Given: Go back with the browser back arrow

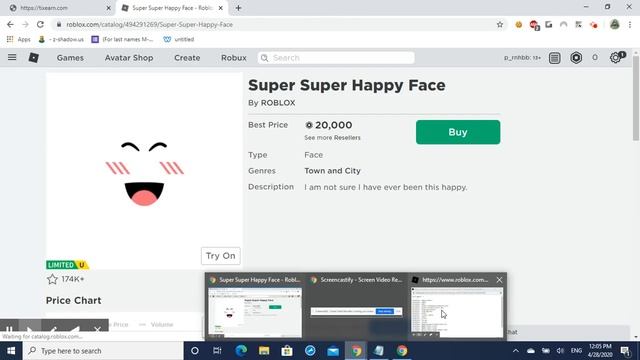Looking at the screenshot, I should click(10, 24).
